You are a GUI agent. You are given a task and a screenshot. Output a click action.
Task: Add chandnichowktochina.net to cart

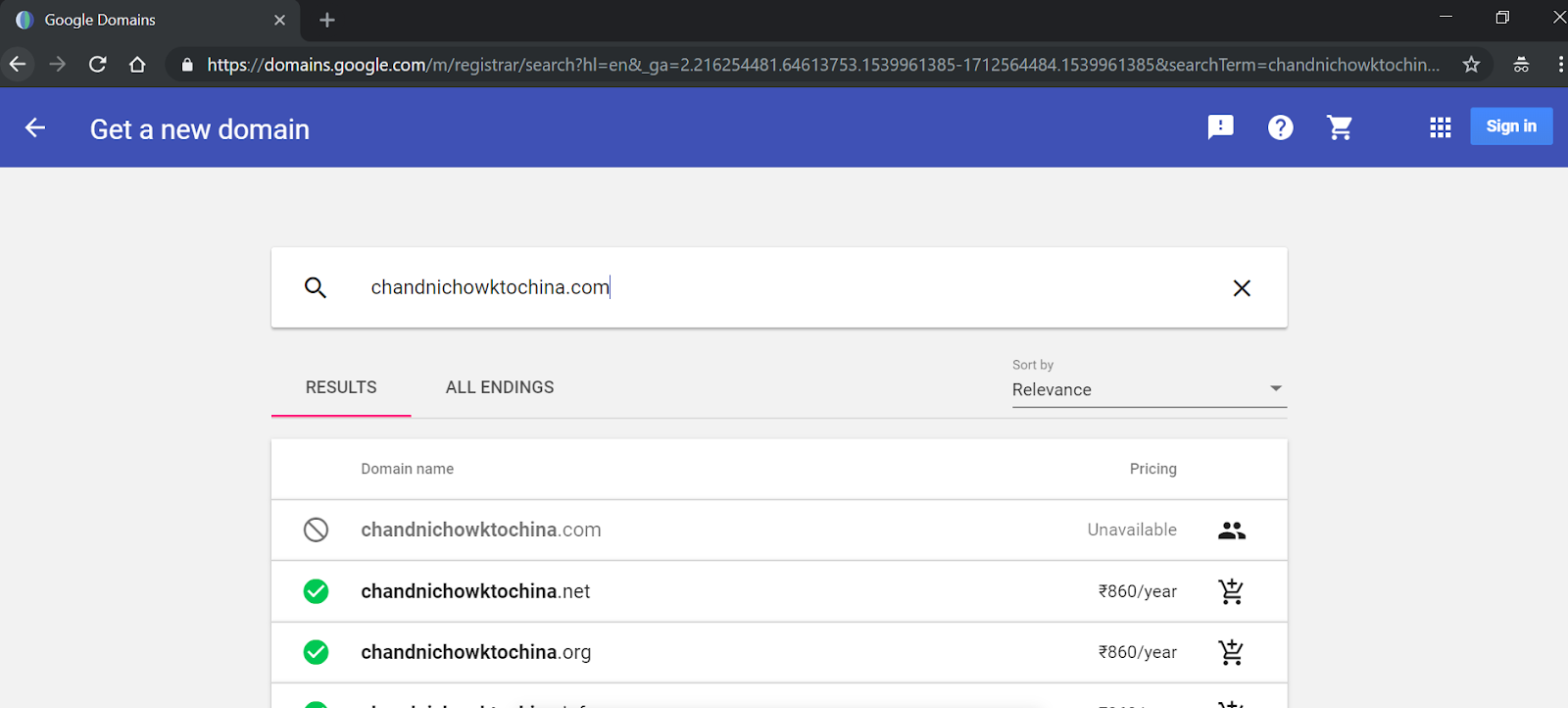tap(1231, 591)
